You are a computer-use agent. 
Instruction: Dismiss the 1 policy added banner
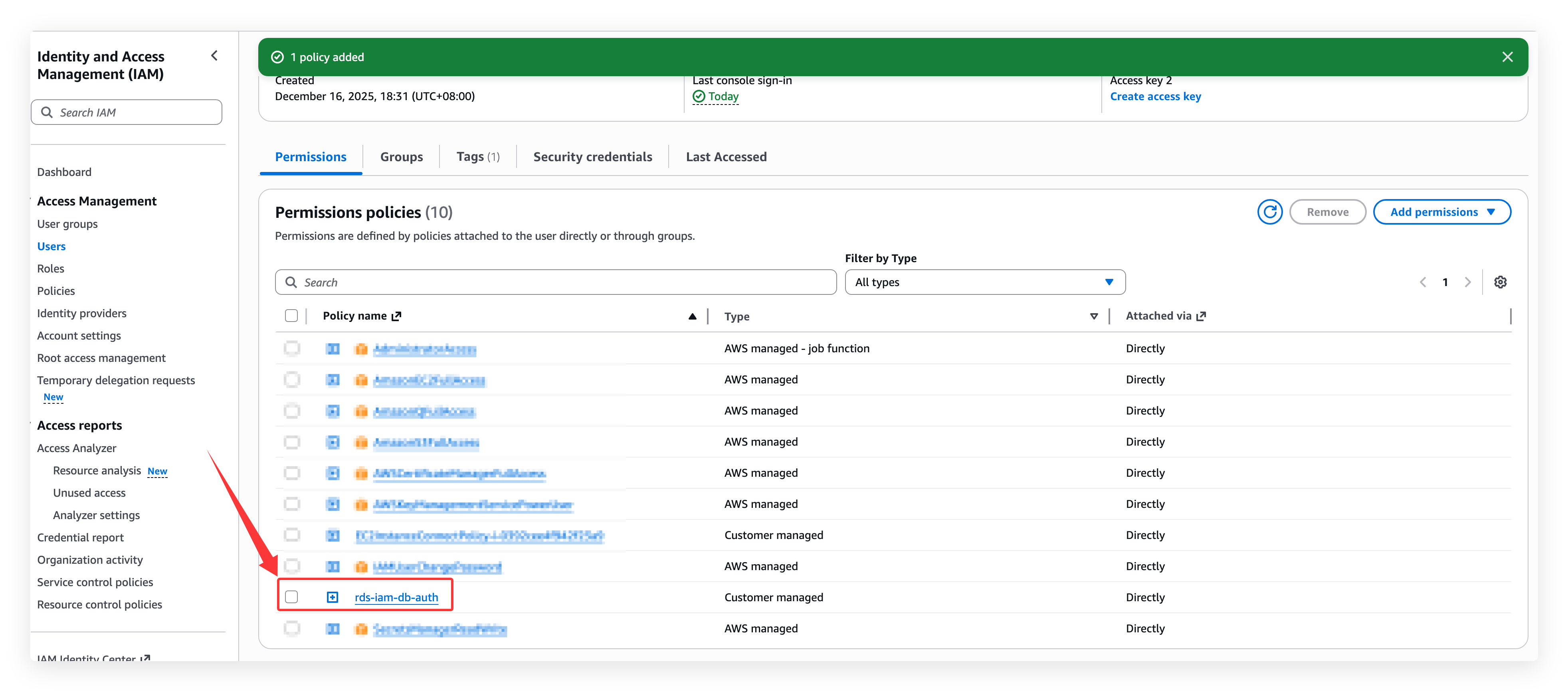[x=1508, y=57]
